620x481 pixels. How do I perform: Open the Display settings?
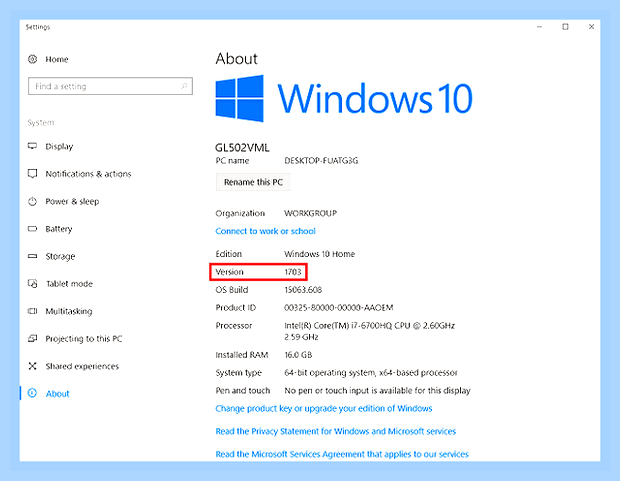[59, 146]
